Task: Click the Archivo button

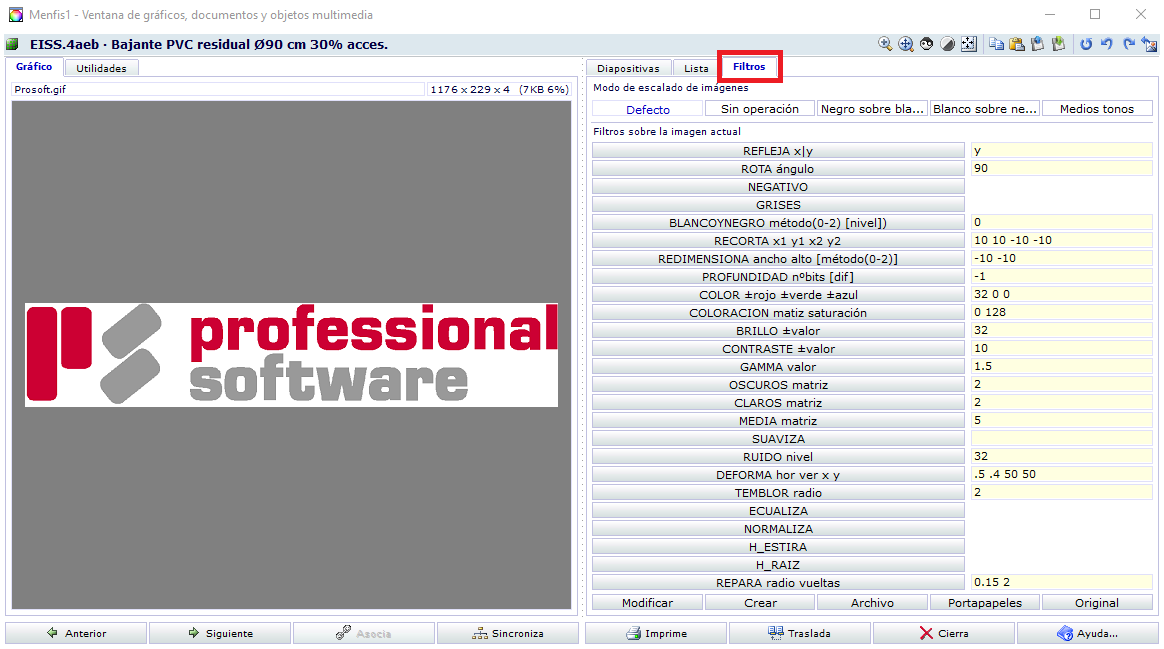Action: (872, 603)
